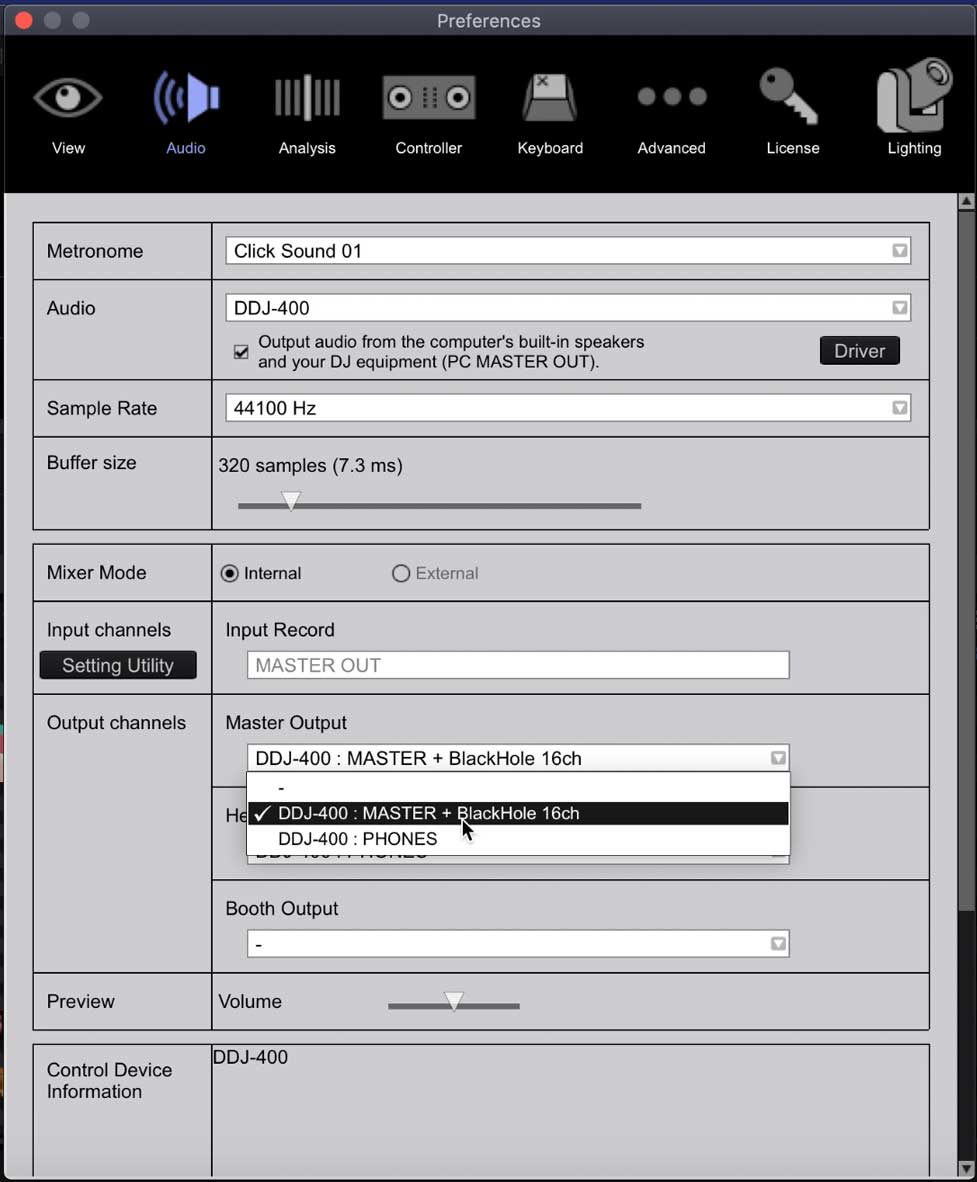Screen dimensions: 977x1182
Task: Click the Buffer size slider handle
Action: [x=290, y=501]
